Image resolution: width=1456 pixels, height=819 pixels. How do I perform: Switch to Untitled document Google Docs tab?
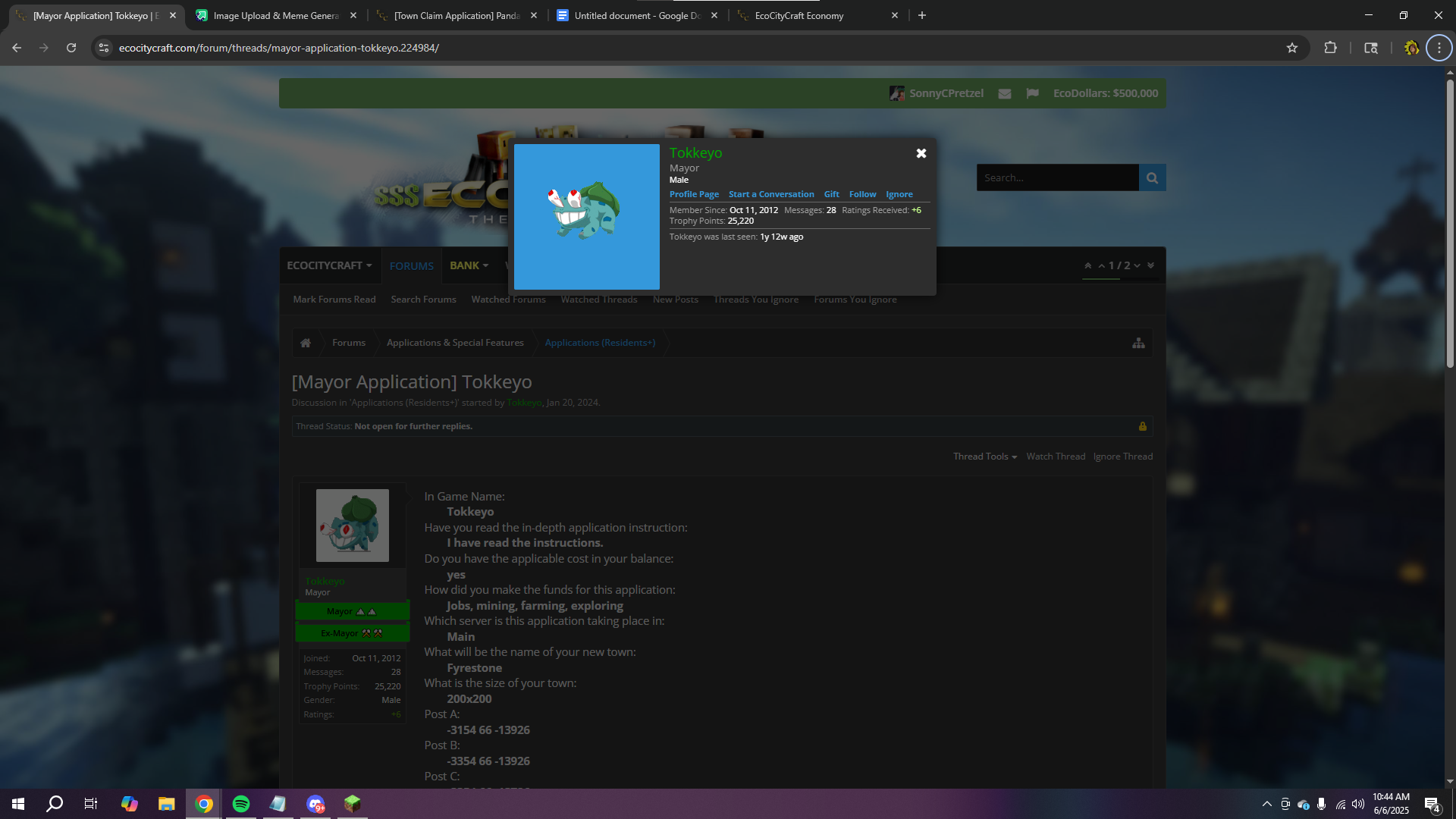click(x=637, y=15)
